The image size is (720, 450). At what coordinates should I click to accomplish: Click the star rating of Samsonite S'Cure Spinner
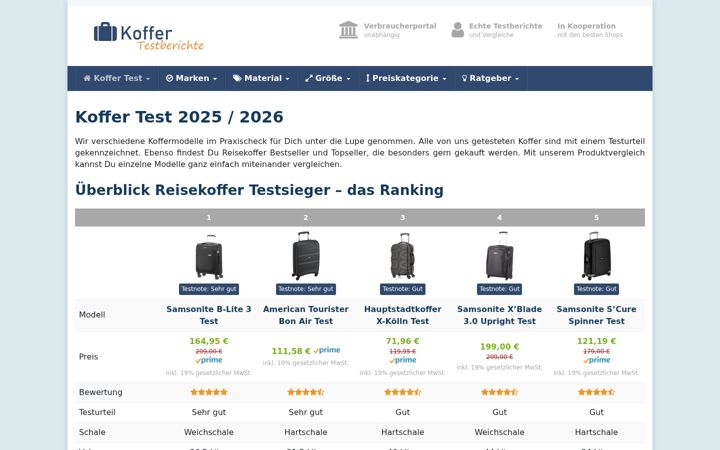click(596, 392)
